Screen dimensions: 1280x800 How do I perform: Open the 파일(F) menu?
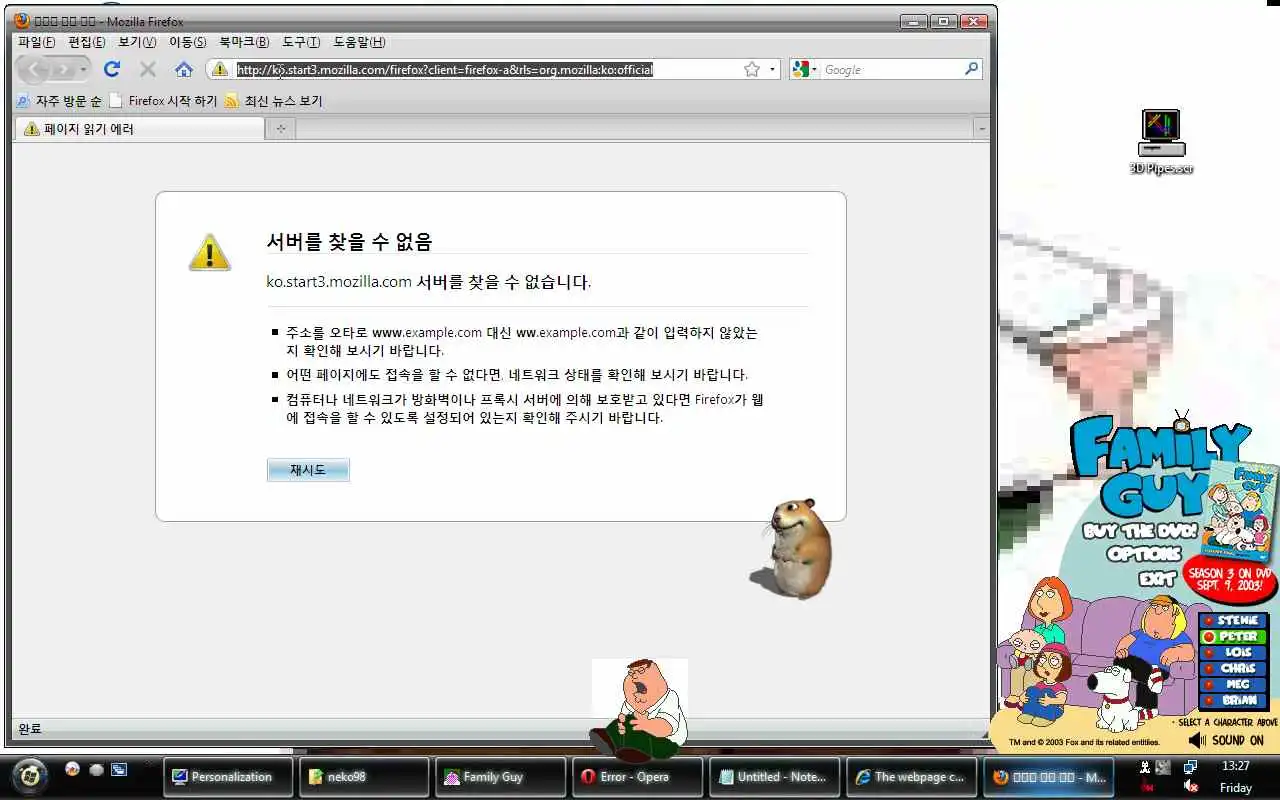pyautogui.click(x=37, y=42)
